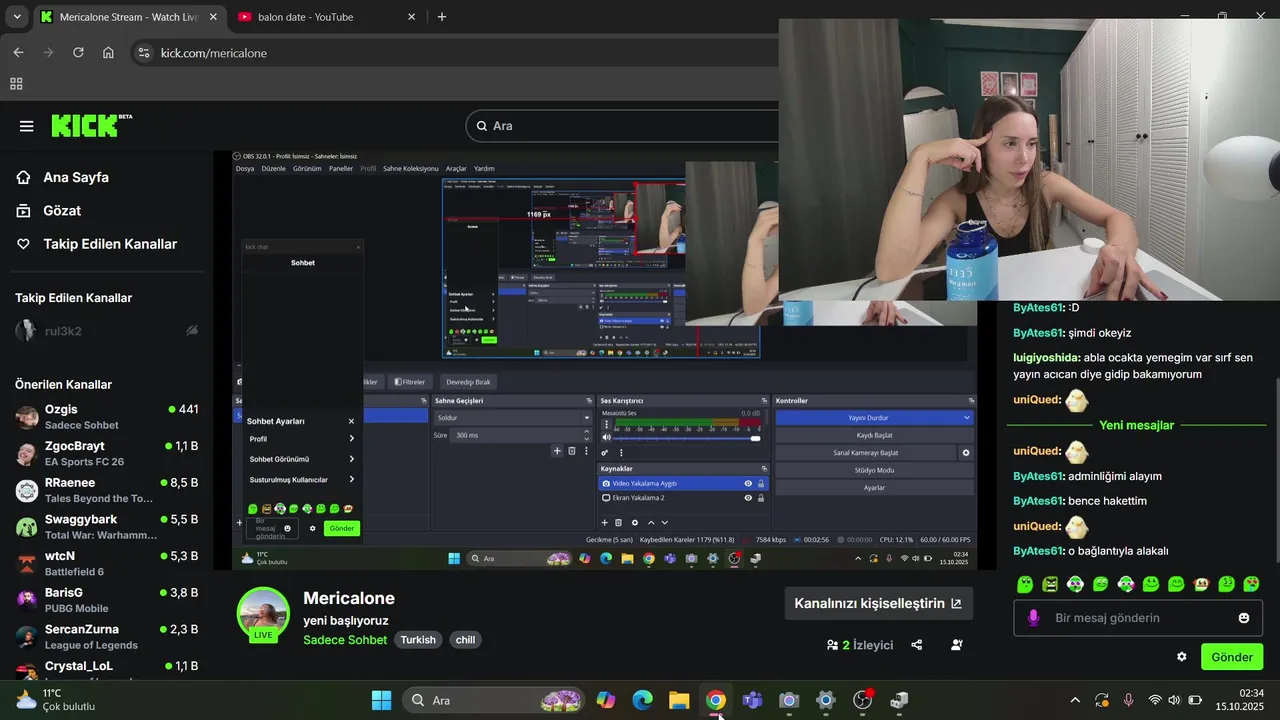Open the apps grid in bookmarks bar
1280x720 pixels.
(x=16, y=84)
